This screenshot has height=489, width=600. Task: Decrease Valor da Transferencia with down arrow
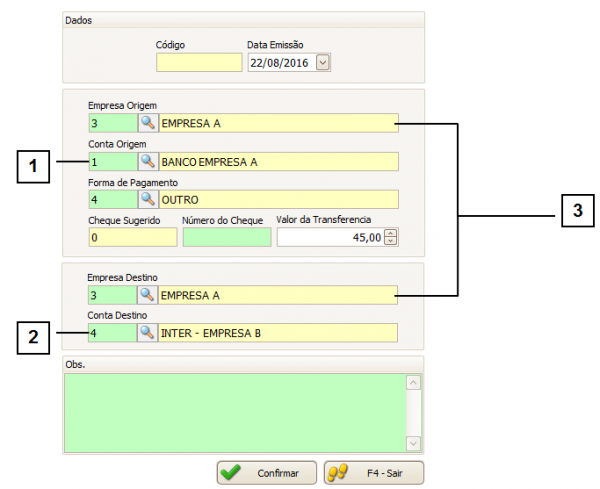coord(390,241)
